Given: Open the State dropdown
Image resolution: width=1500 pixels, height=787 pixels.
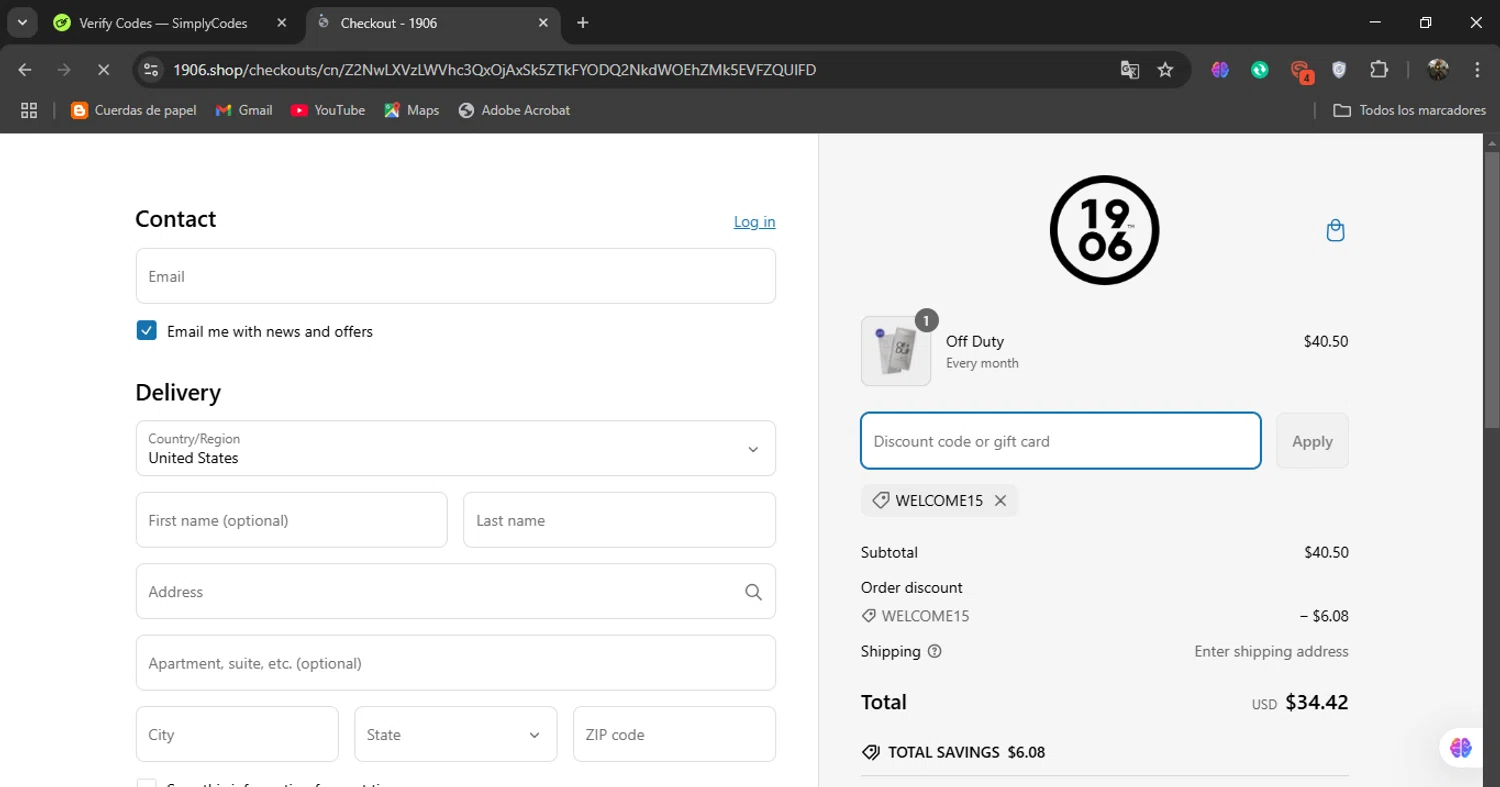Looking at the screenshot, I should pos(455,734).
